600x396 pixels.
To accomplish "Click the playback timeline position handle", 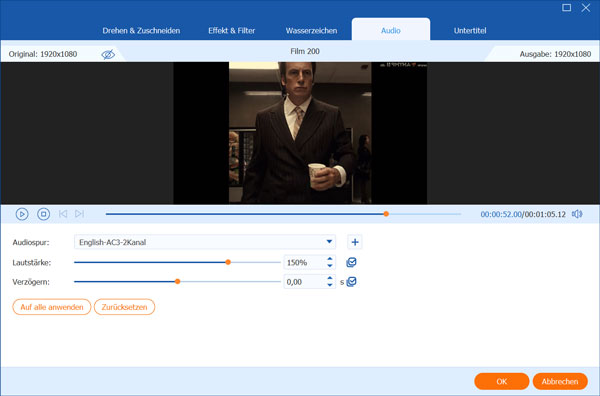I will (386, 214).
